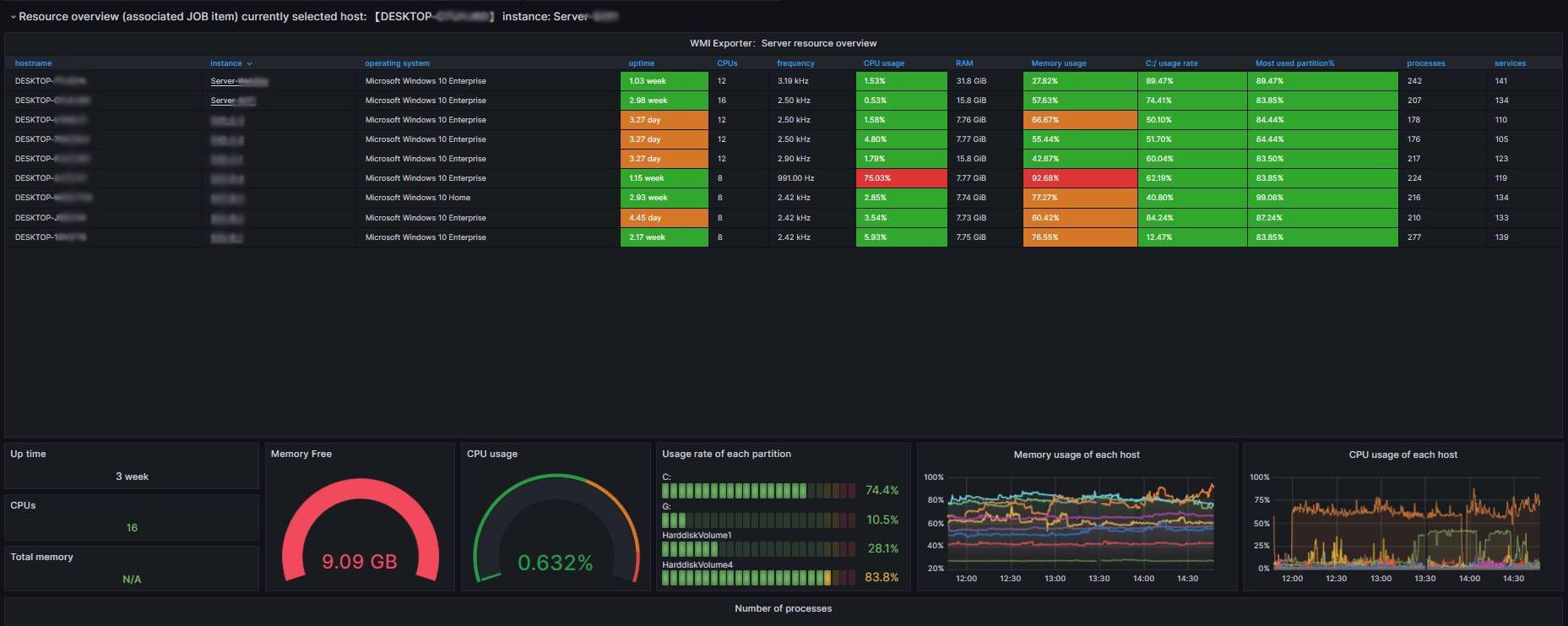The image size is (1568, 626).
Task: Click the 27.82% memory usage cell
Action: coord(1080,81)
